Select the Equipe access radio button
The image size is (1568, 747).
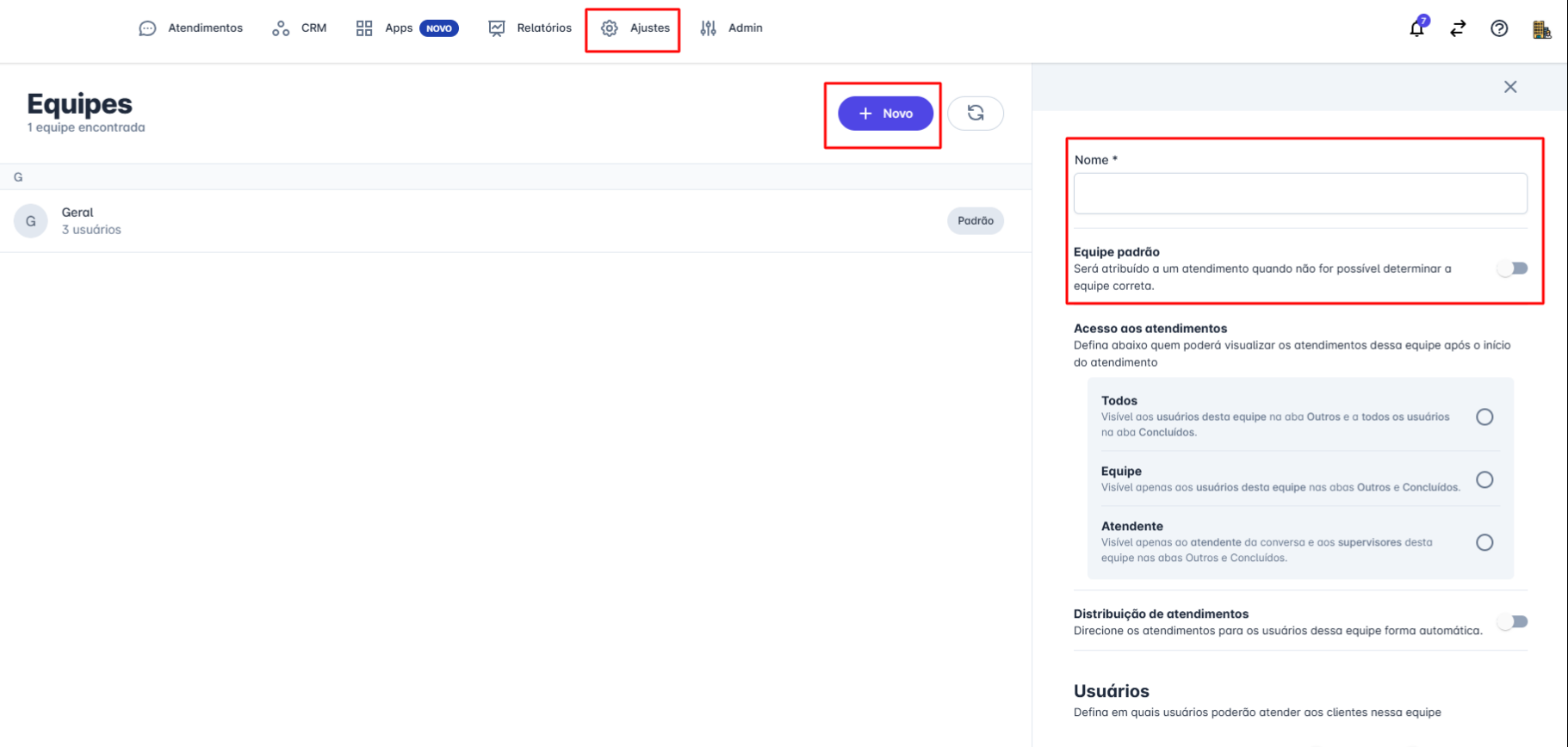click(x=1484, y=479)
